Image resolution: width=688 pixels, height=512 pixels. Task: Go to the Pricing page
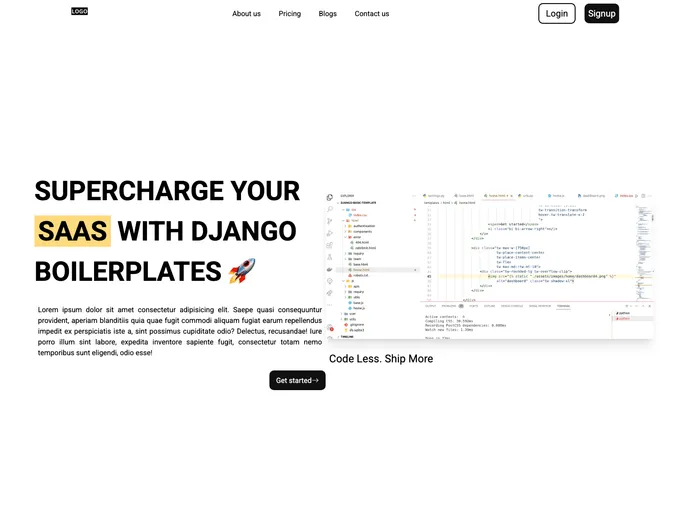(290, 14)
